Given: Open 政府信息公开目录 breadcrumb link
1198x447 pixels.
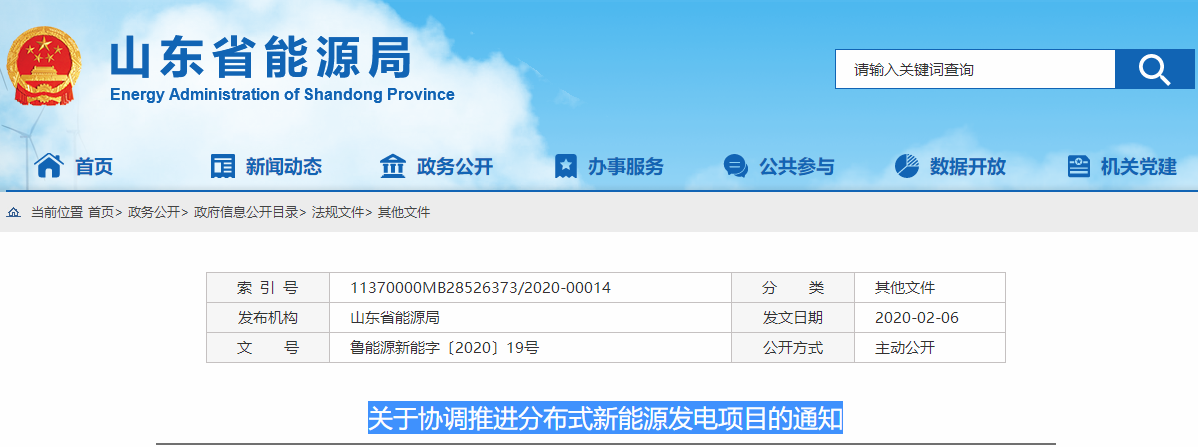Looking at the screenshot, I should pyautogui.click(x=246, y=212).
